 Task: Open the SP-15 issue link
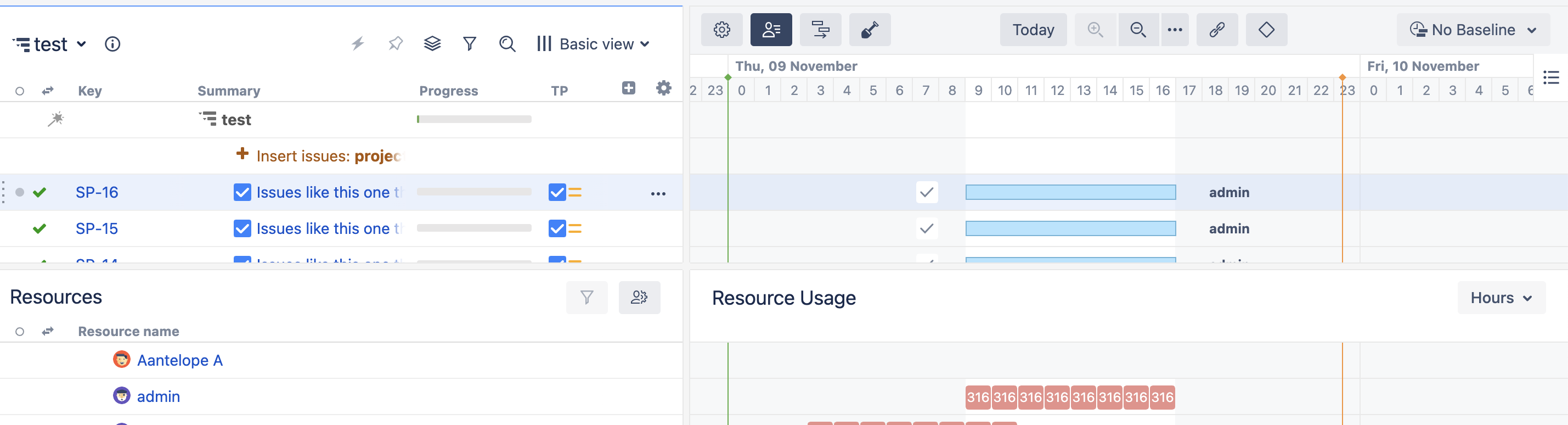(97, 229)
